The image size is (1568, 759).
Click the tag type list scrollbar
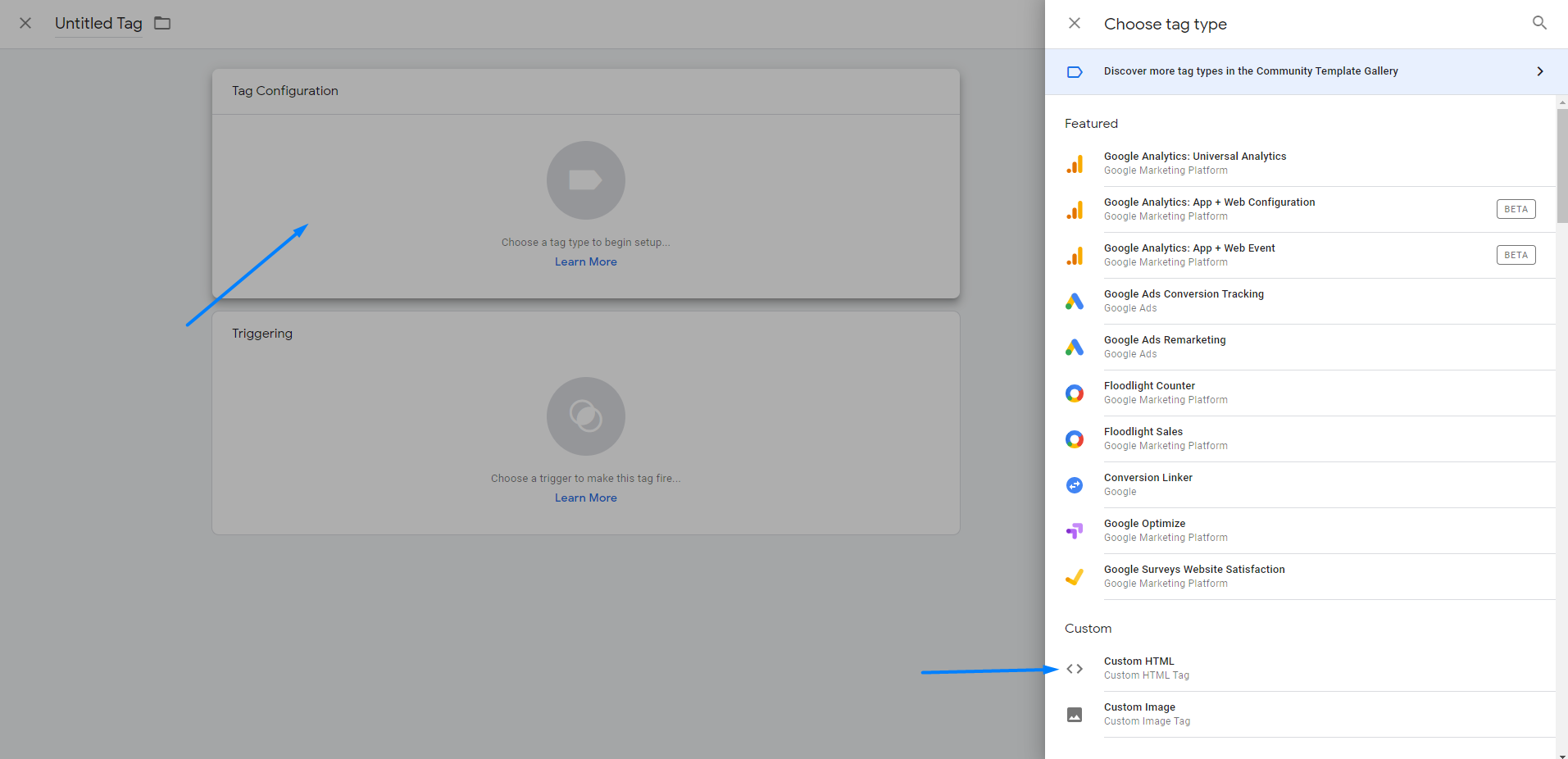click(1562, 166)
